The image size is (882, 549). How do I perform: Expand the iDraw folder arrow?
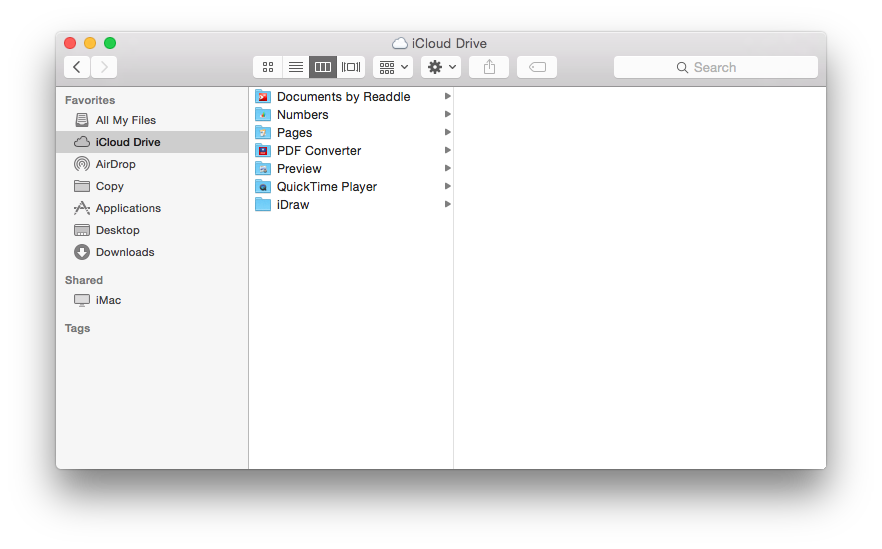(448, 204)
